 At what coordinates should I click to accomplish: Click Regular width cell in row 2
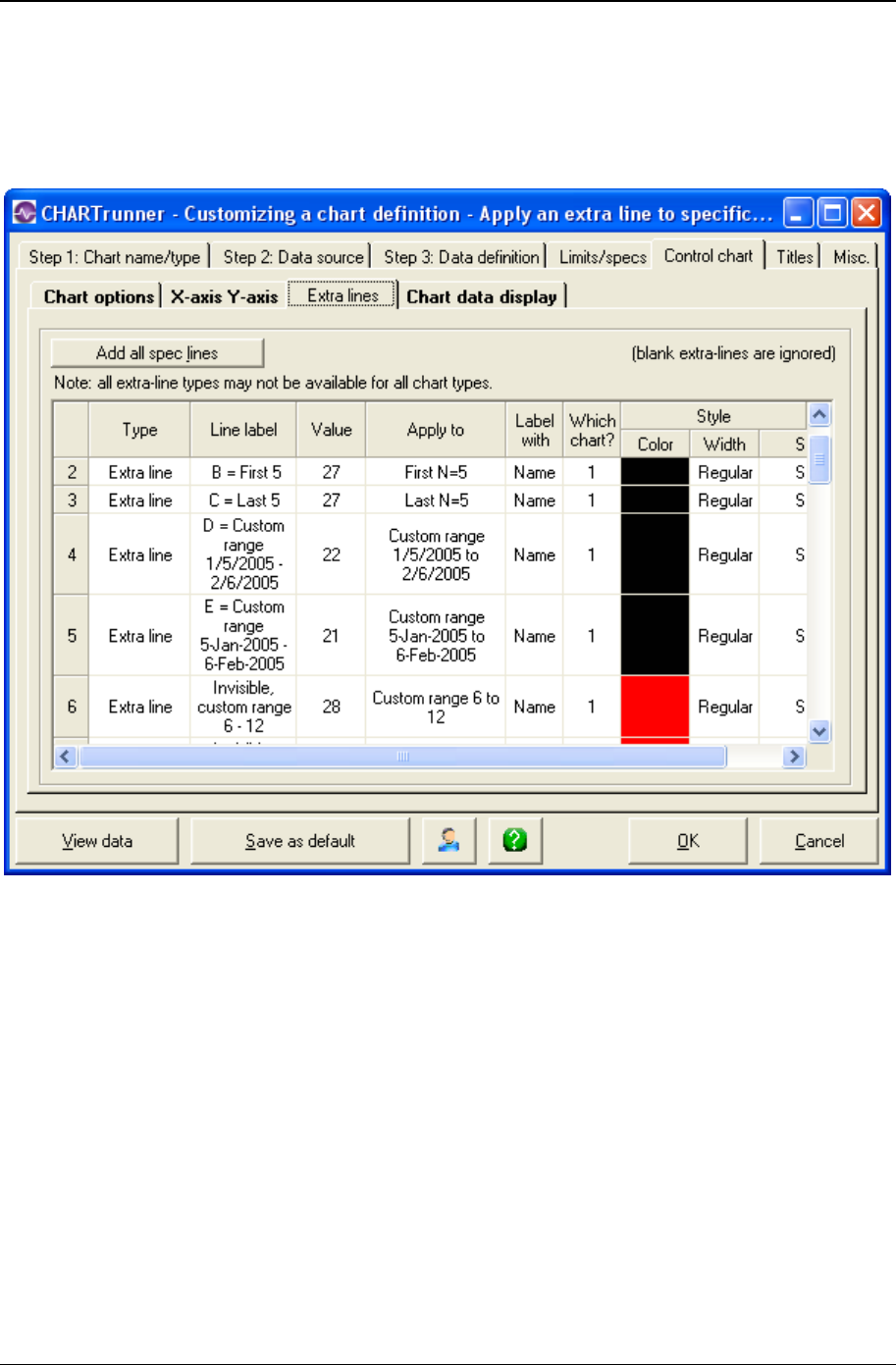click(x=724, y=472)
